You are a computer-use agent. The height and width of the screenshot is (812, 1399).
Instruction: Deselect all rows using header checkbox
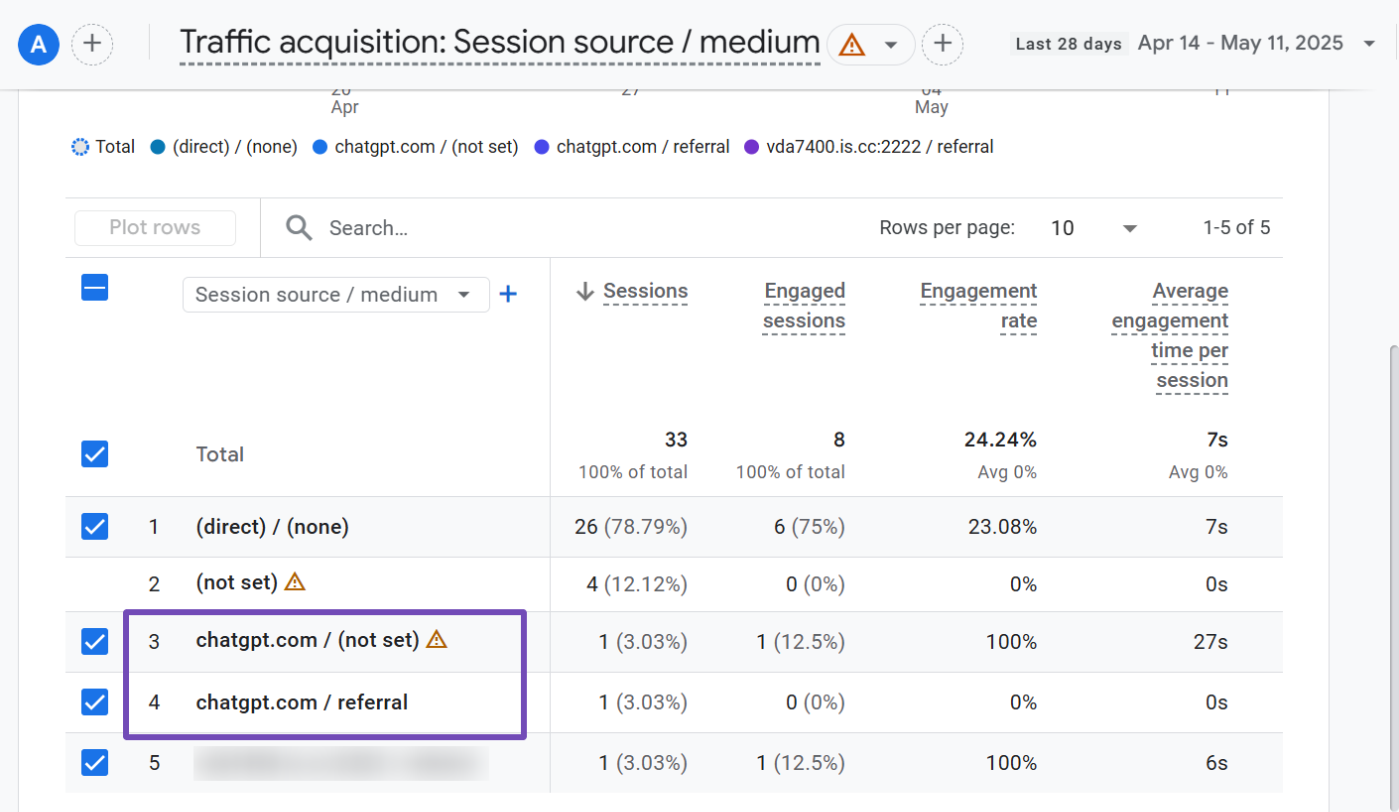(95, 288)
